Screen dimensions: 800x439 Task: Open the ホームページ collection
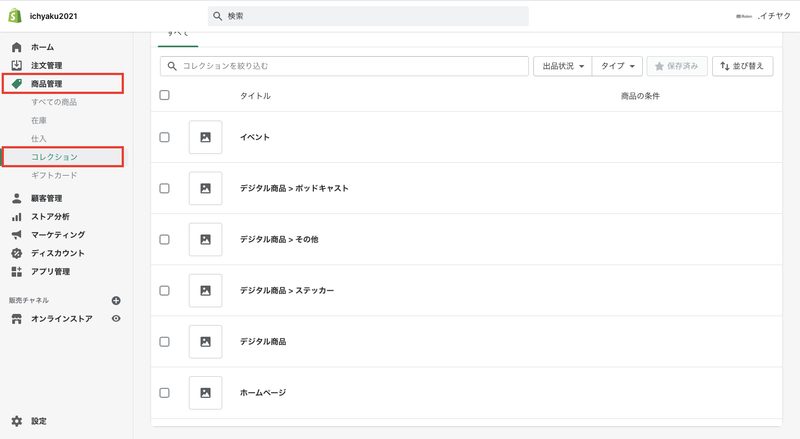263,393
